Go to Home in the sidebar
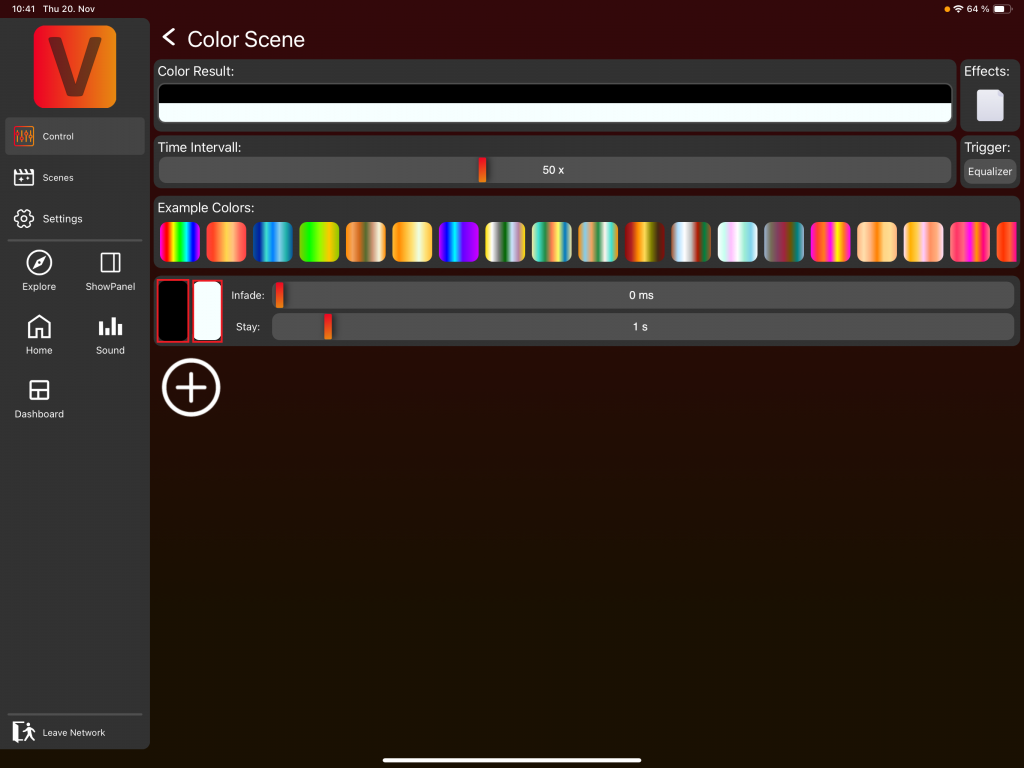The width and height of the screenshot is (1024, 768). [x=39, y=335]
